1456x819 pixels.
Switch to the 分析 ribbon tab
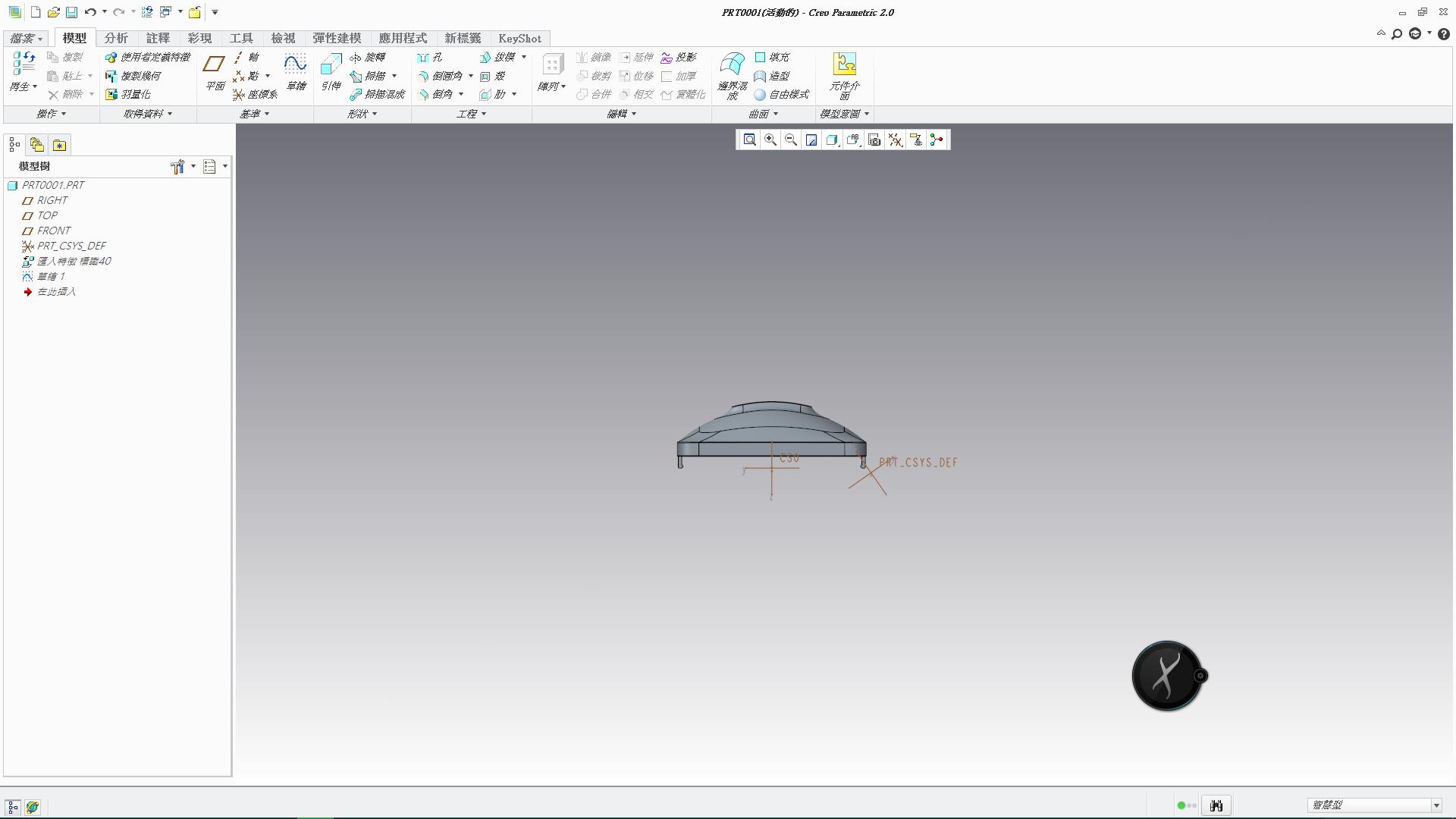pos(116,39)
